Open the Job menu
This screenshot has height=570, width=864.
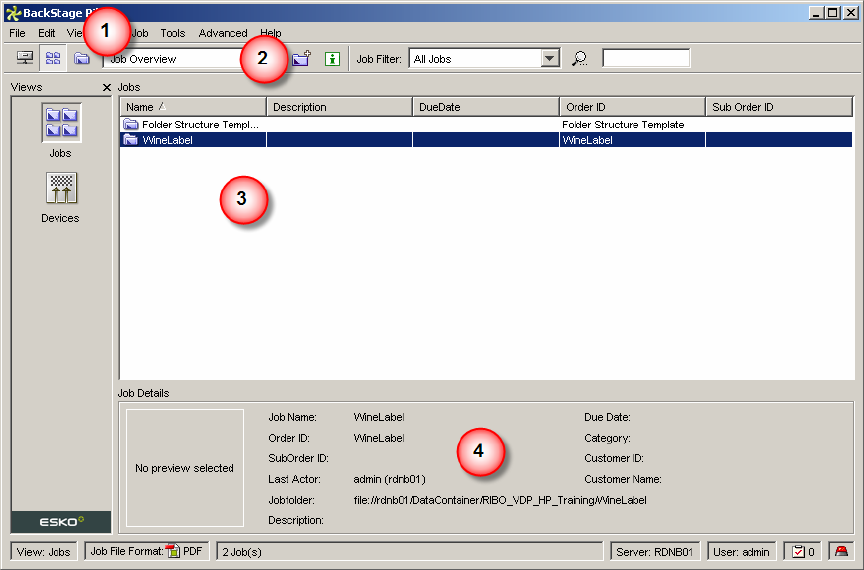139,33
